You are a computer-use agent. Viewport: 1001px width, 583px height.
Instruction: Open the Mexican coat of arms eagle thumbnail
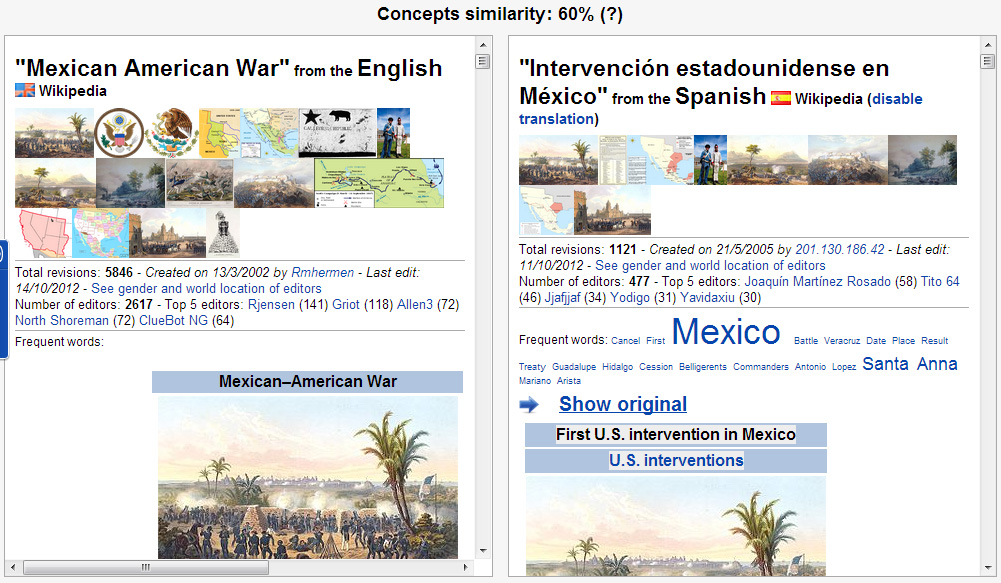tap(172, 133)
